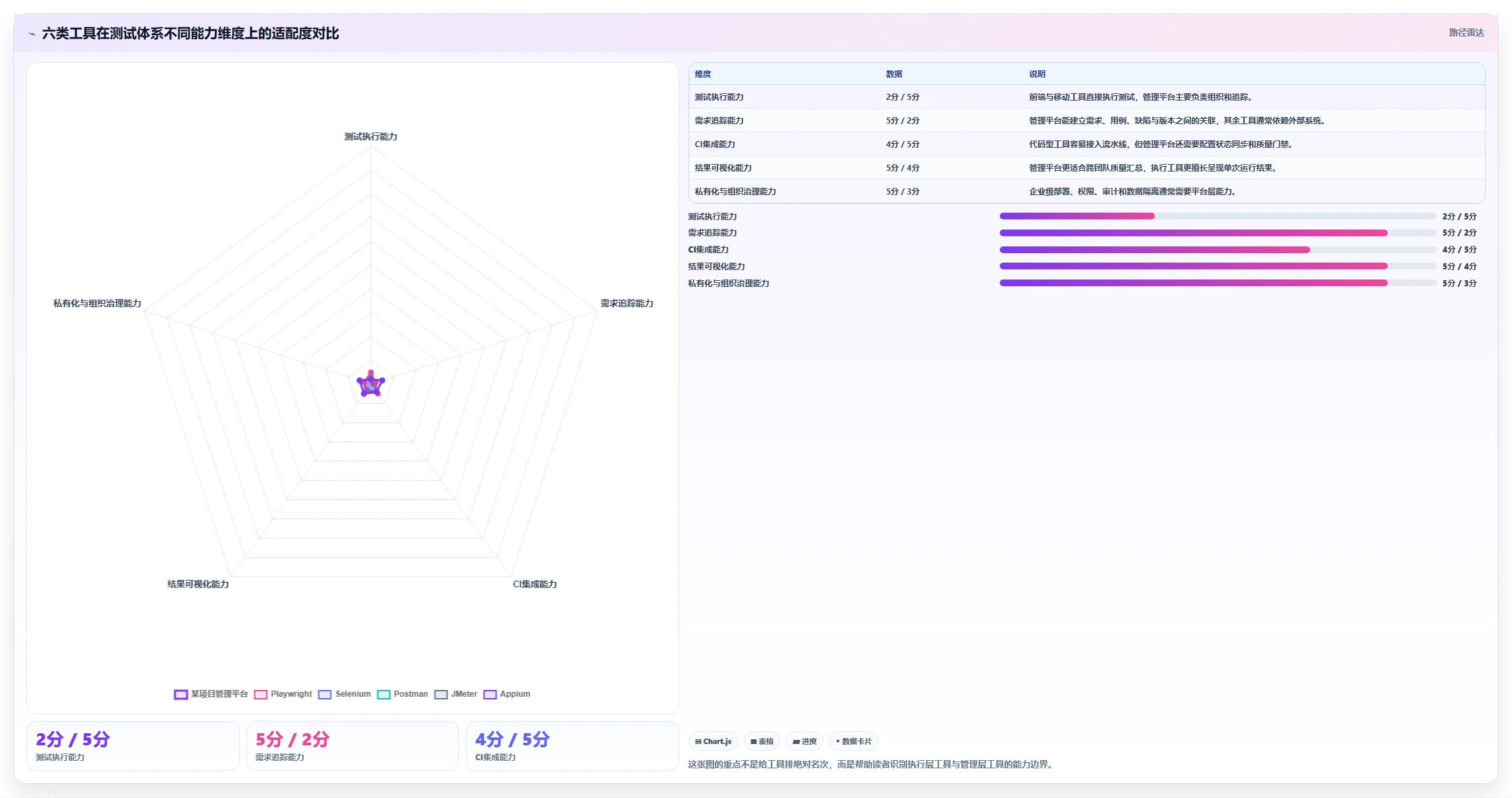This screenshot has height=798, width=1512.
Task: Click the small icon before the chart title
Action: pos(32,34)
